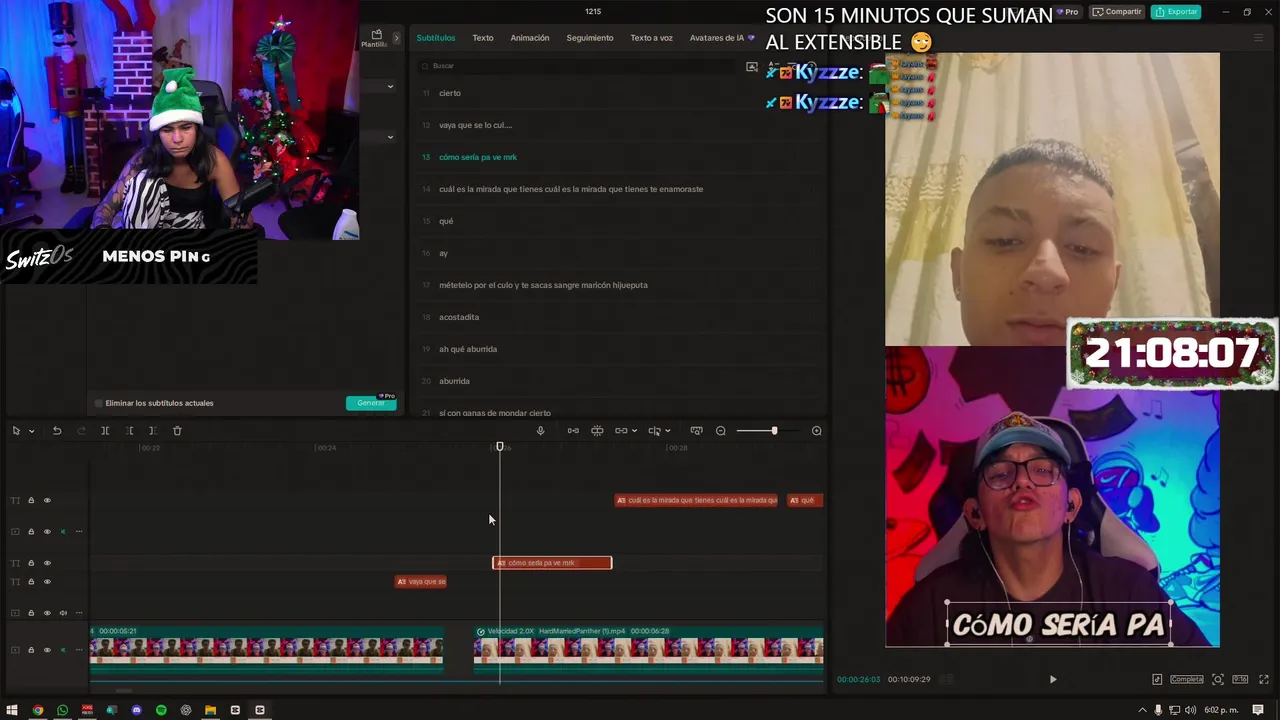This screenshot has height=720, width=1280.
Task: Delete the selected clip with trash icon
Action: tap(177, 431)
